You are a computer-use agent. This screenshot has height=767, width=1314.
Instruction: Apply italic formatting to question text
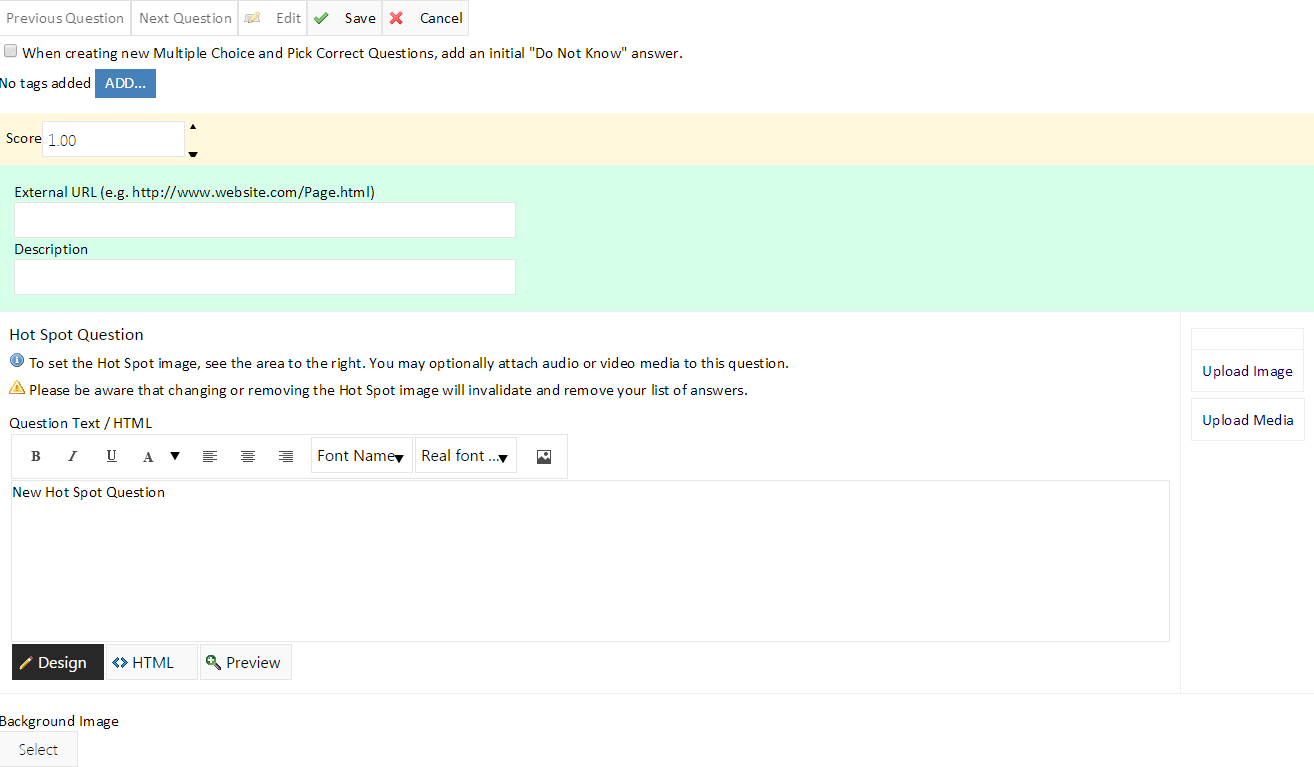(72, 456)
